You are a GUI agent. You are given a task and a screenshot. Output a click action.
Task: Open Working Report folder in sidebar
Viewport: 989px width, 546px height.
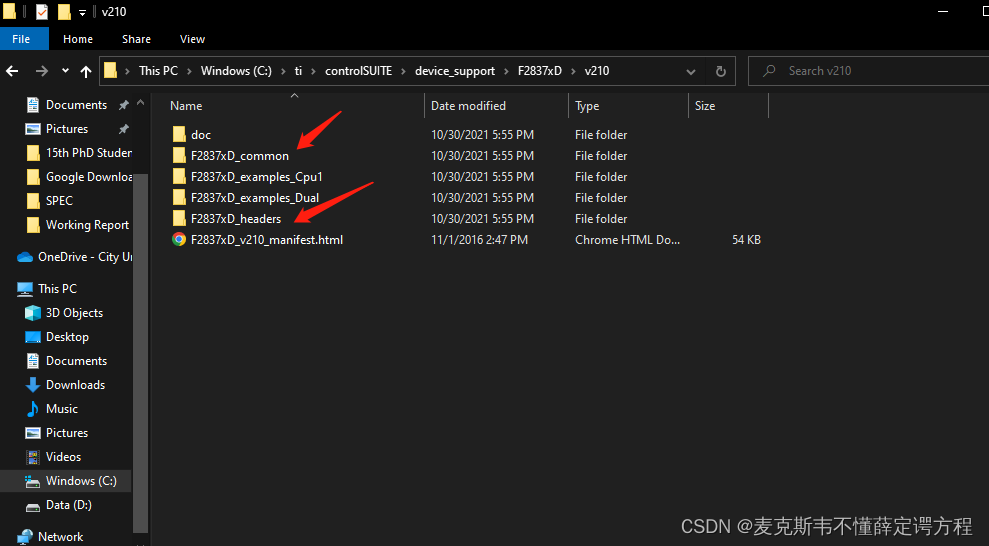click(87, 224)
